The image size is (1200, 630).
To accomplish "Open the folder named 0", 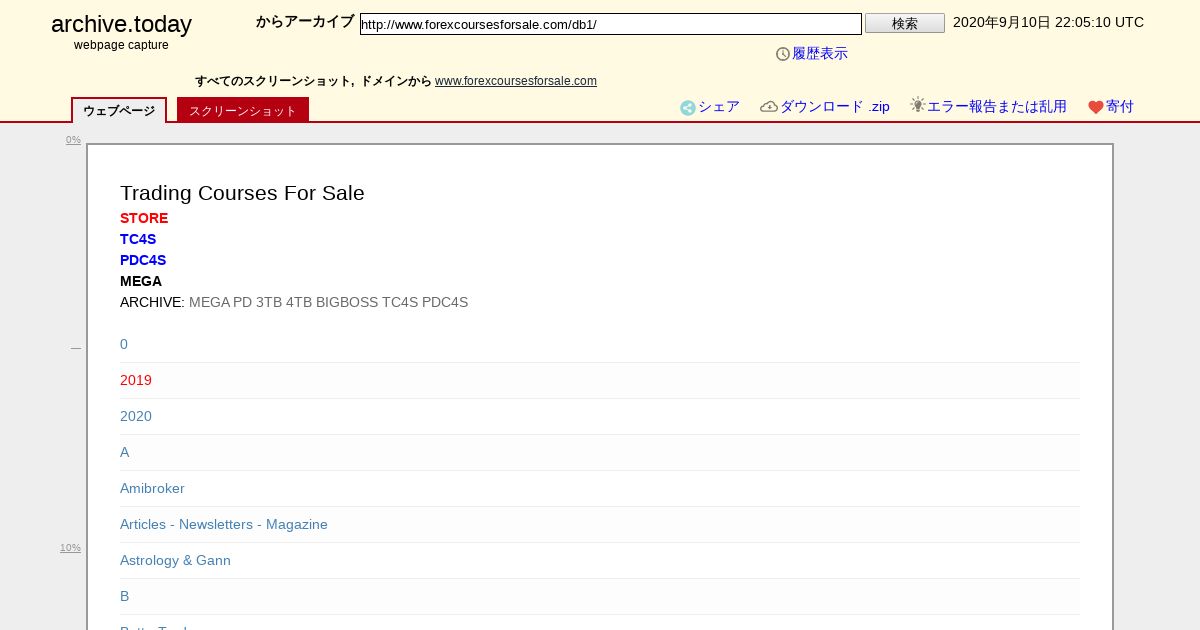I will coord(124,344).
